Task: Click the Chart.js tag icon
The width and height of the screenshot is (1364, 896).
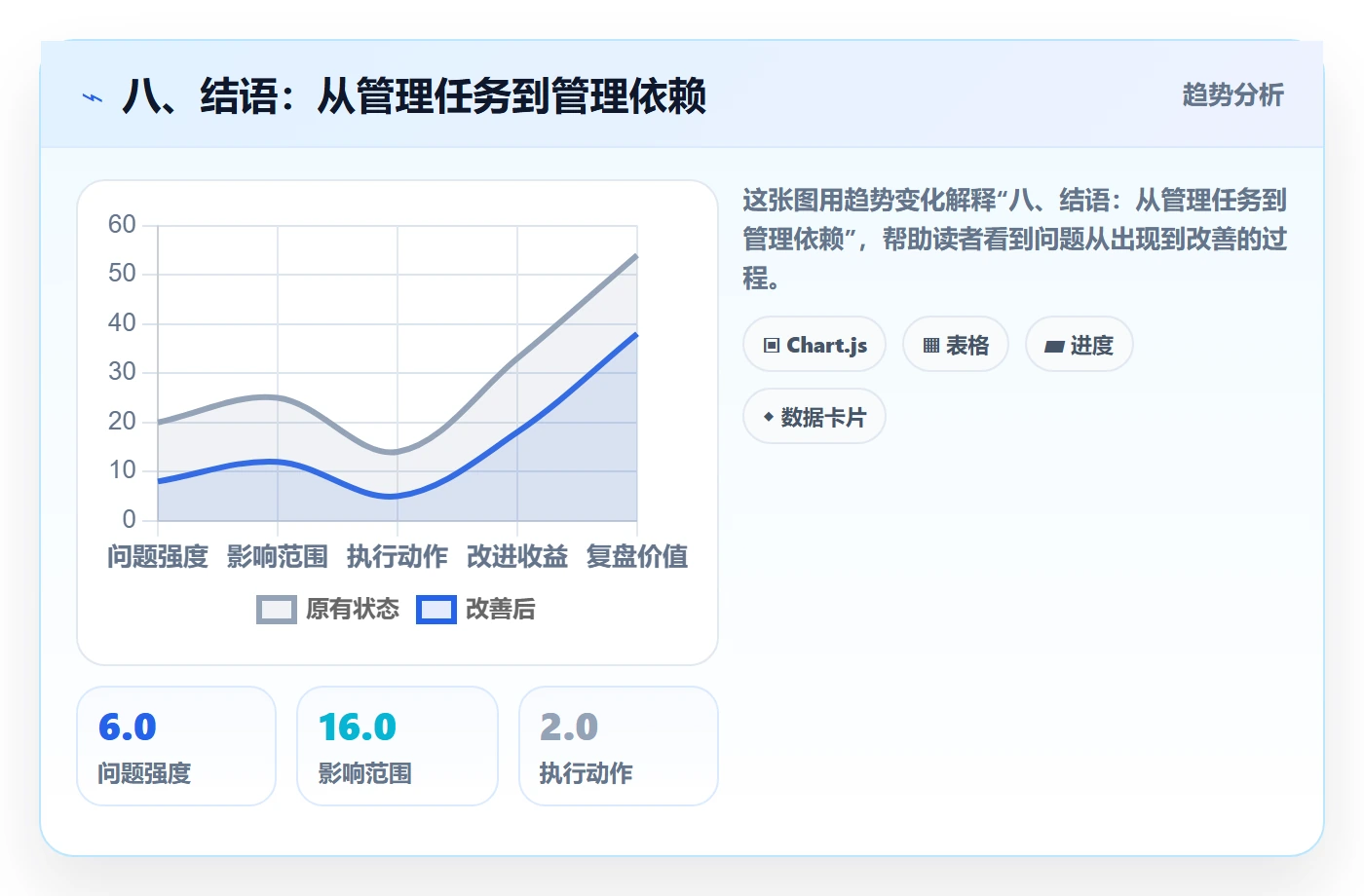Action: [772, 346]
